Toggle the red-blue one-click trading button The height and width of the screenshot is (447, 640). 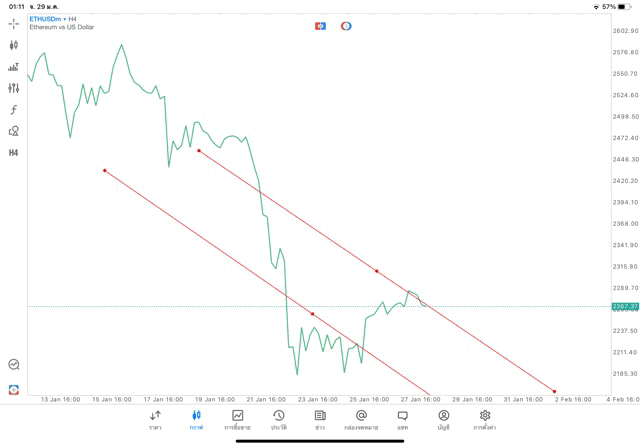320,26
